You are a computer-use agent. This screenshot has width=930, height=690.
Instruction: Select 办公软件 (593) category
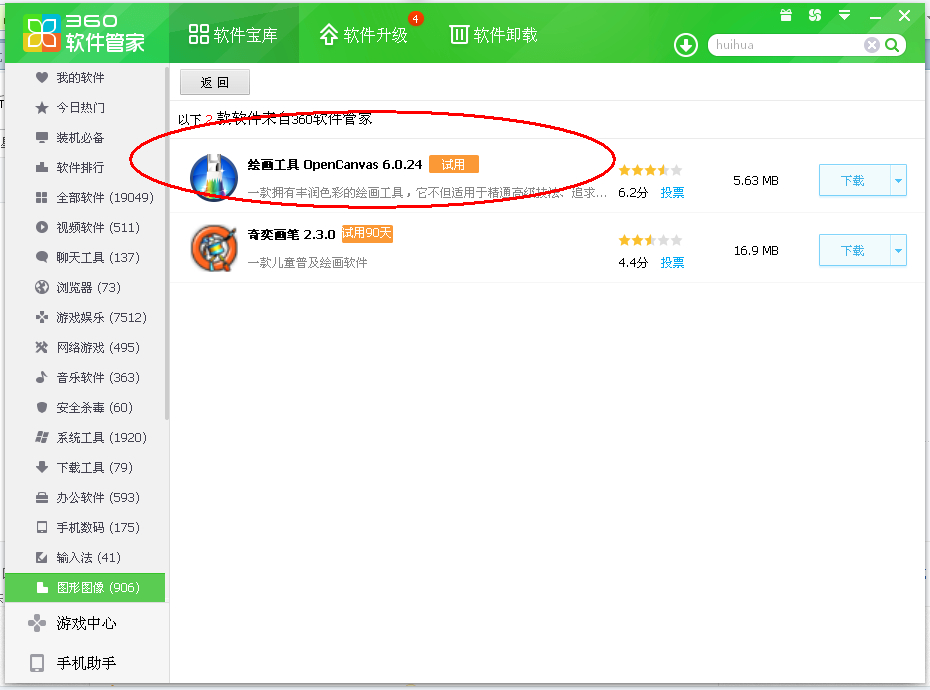coord(98,497)
